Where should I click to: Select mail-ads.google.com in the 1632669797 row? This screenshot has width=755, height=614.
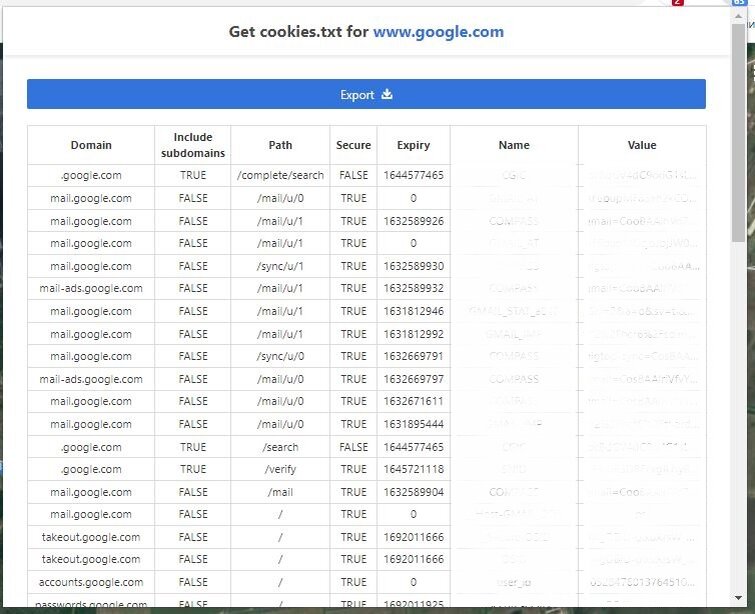[91, 379]
